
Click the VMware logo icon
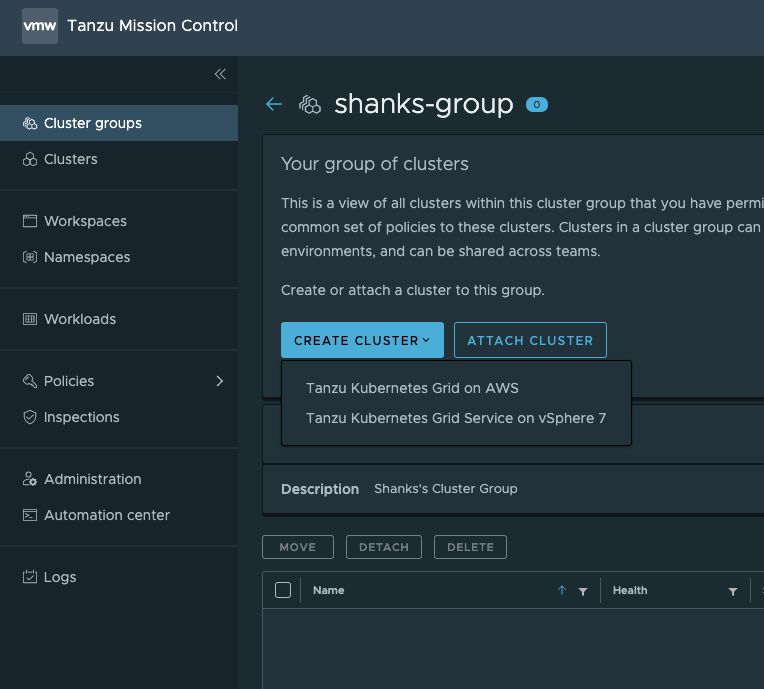pyautogui.click(x=40, y=25)
